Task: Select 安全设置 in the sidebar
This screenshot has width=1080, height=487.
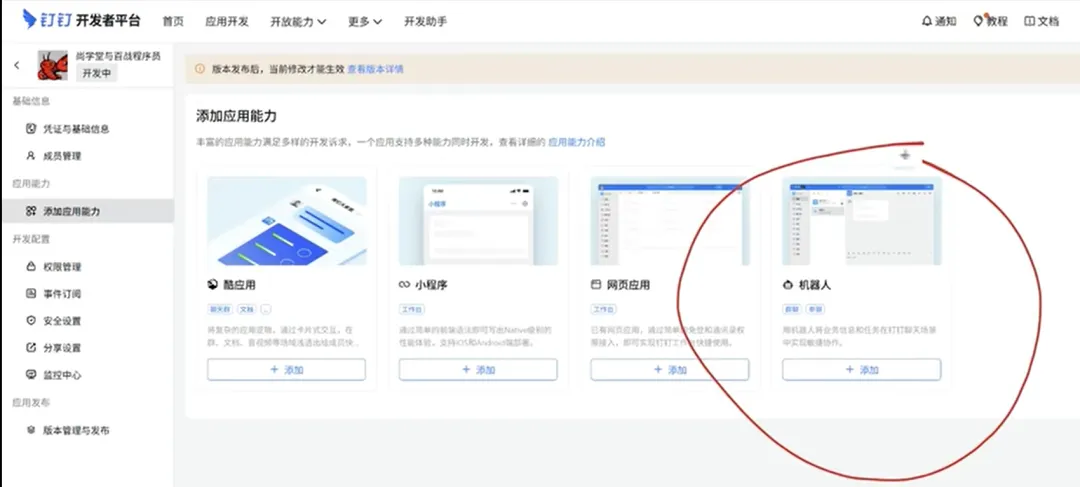Action: tap(87, 320)
